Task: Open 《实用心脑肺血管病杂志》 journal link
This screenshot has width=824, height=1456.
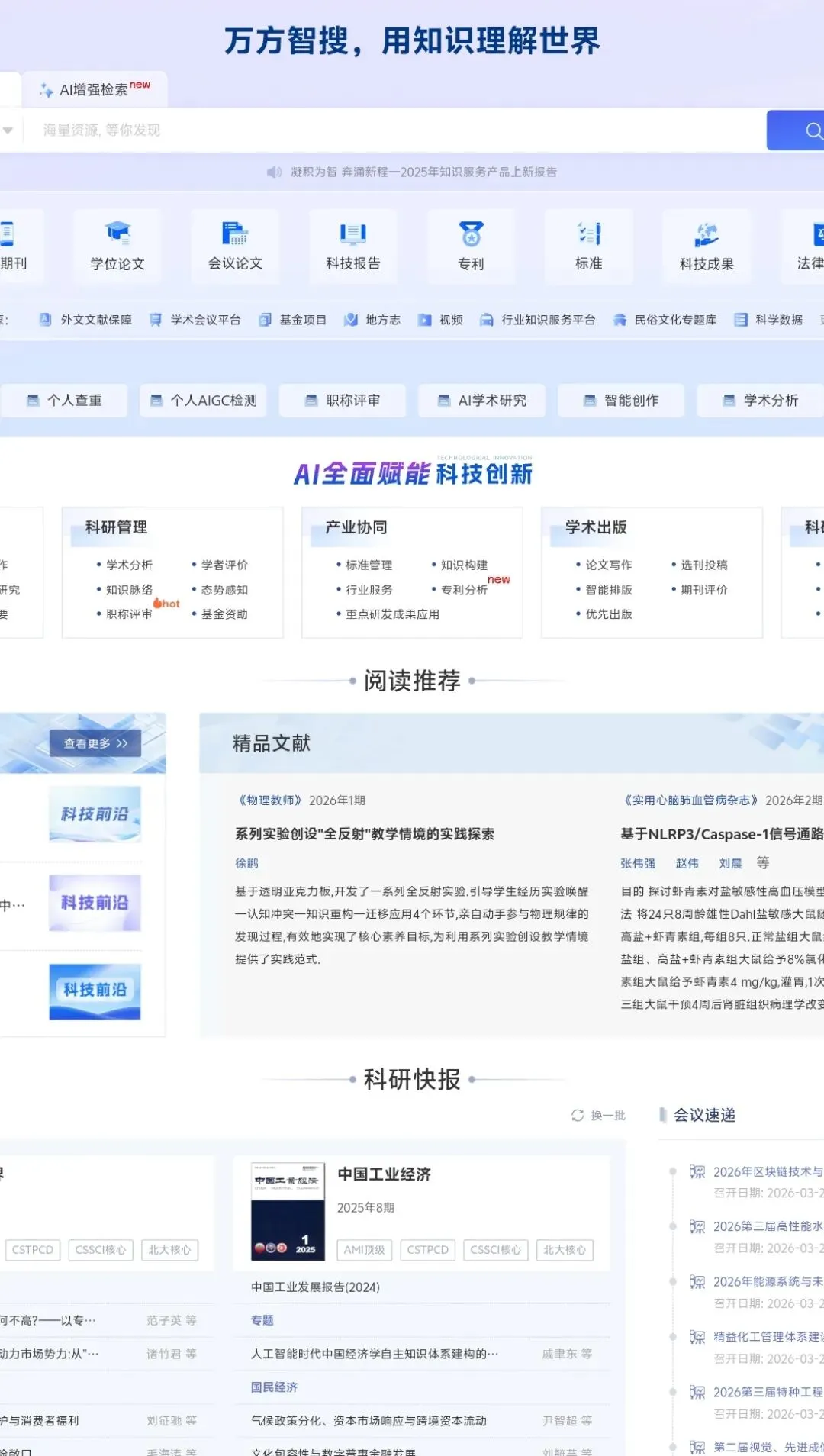Action: coord(691,800)
